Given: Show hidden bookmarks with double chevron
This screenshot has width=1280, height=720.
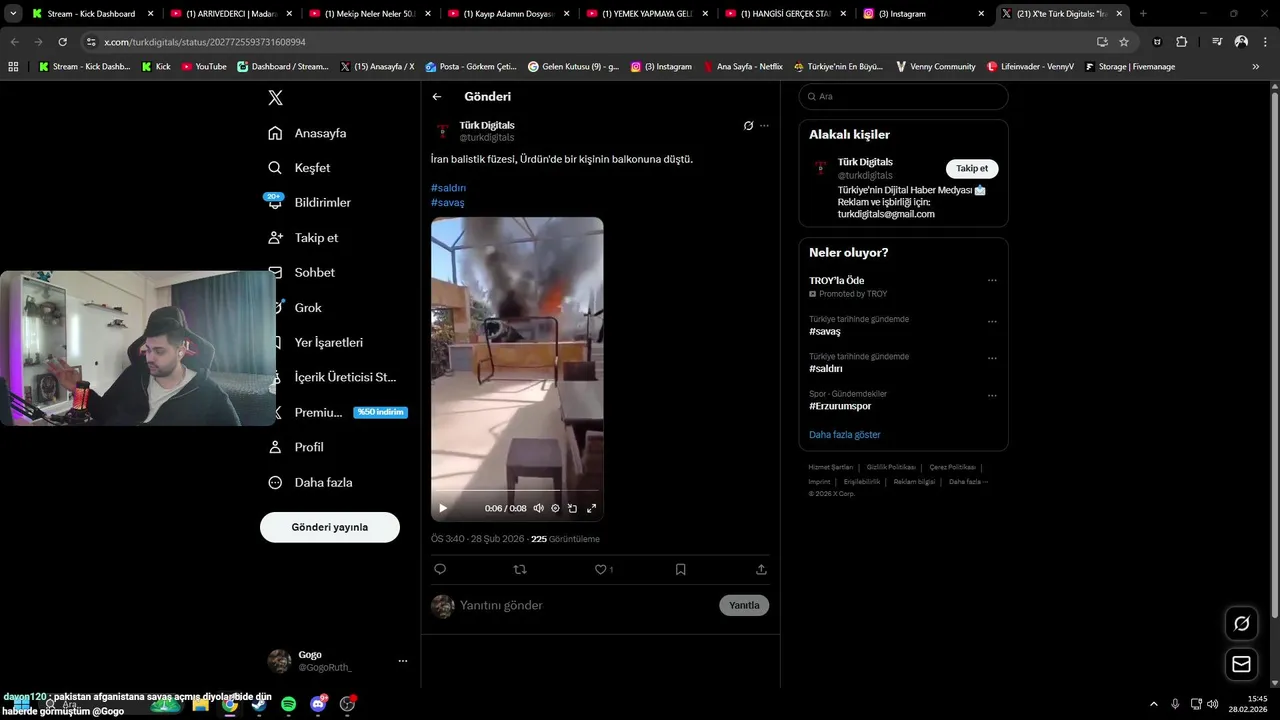Looking at the screenshot, I should coord(1256,67).
